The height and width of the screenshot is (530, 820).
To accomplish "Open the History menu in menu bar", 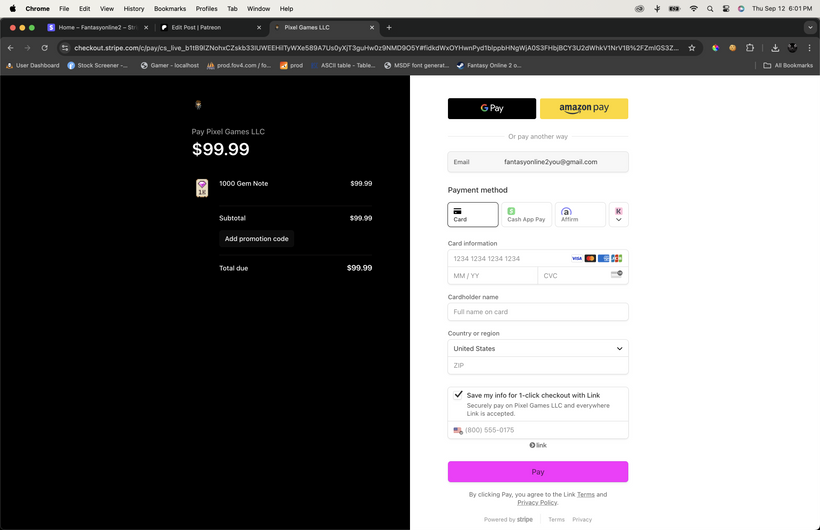I will pyautogui.click(x=134, y=9).
